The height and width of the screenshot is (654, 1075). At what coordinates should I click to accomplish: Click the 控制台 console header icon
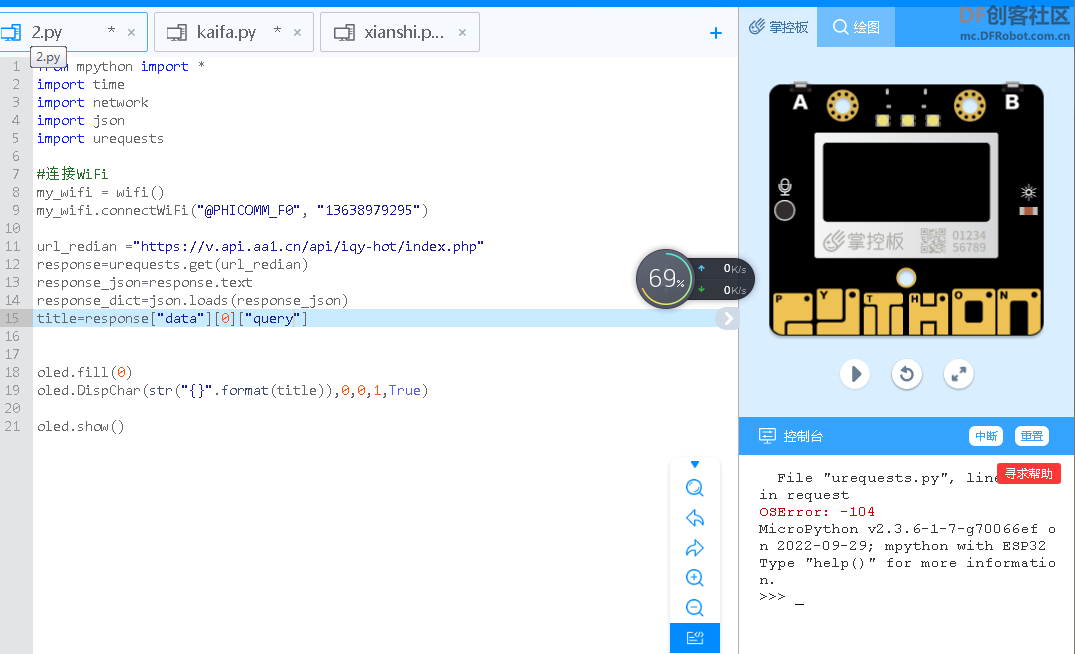(767, 436)
